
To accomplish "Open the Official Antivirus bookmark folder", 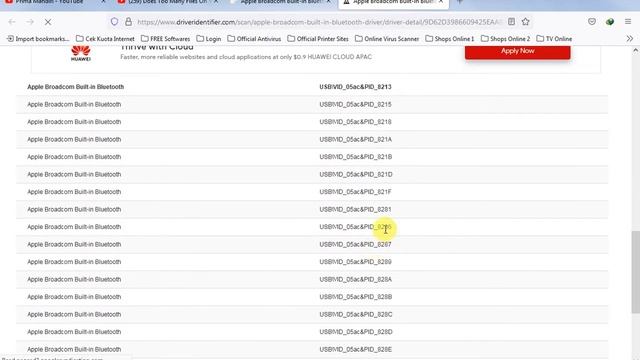I will tap(254, 39).
